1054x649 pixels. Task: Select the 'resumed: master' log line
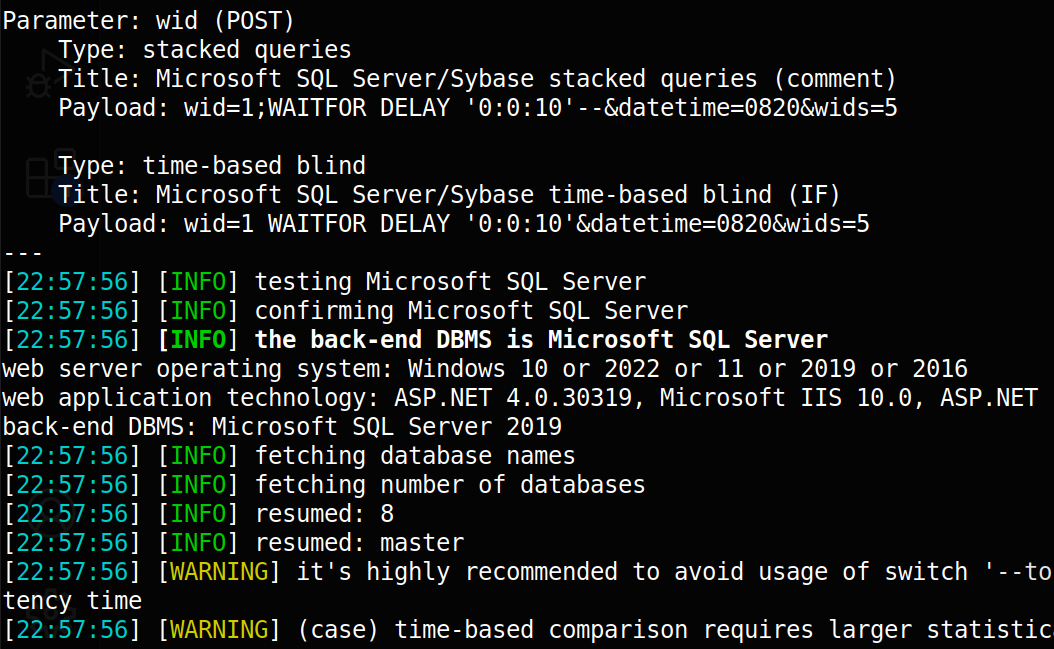pos(233,542)
